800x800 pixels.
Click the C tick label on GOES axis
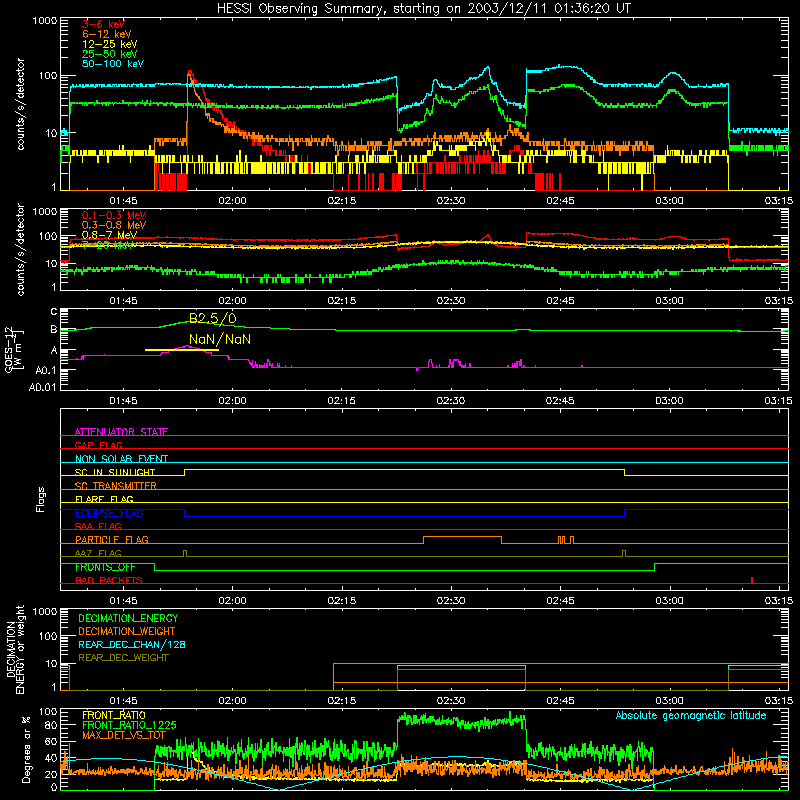point(54,312)
